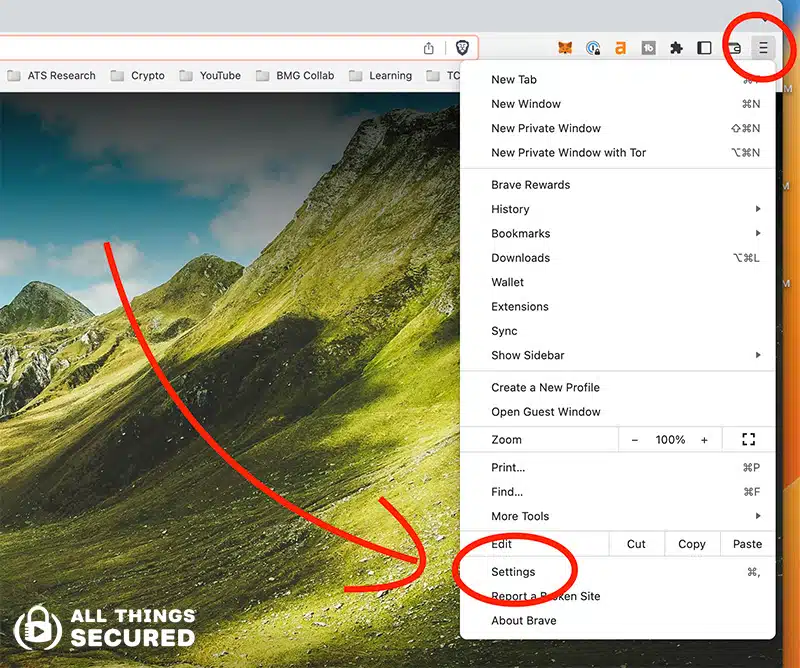Click the Copy button in the Edit row
This screenshot has width=800, height=668.
click(691, 544)
